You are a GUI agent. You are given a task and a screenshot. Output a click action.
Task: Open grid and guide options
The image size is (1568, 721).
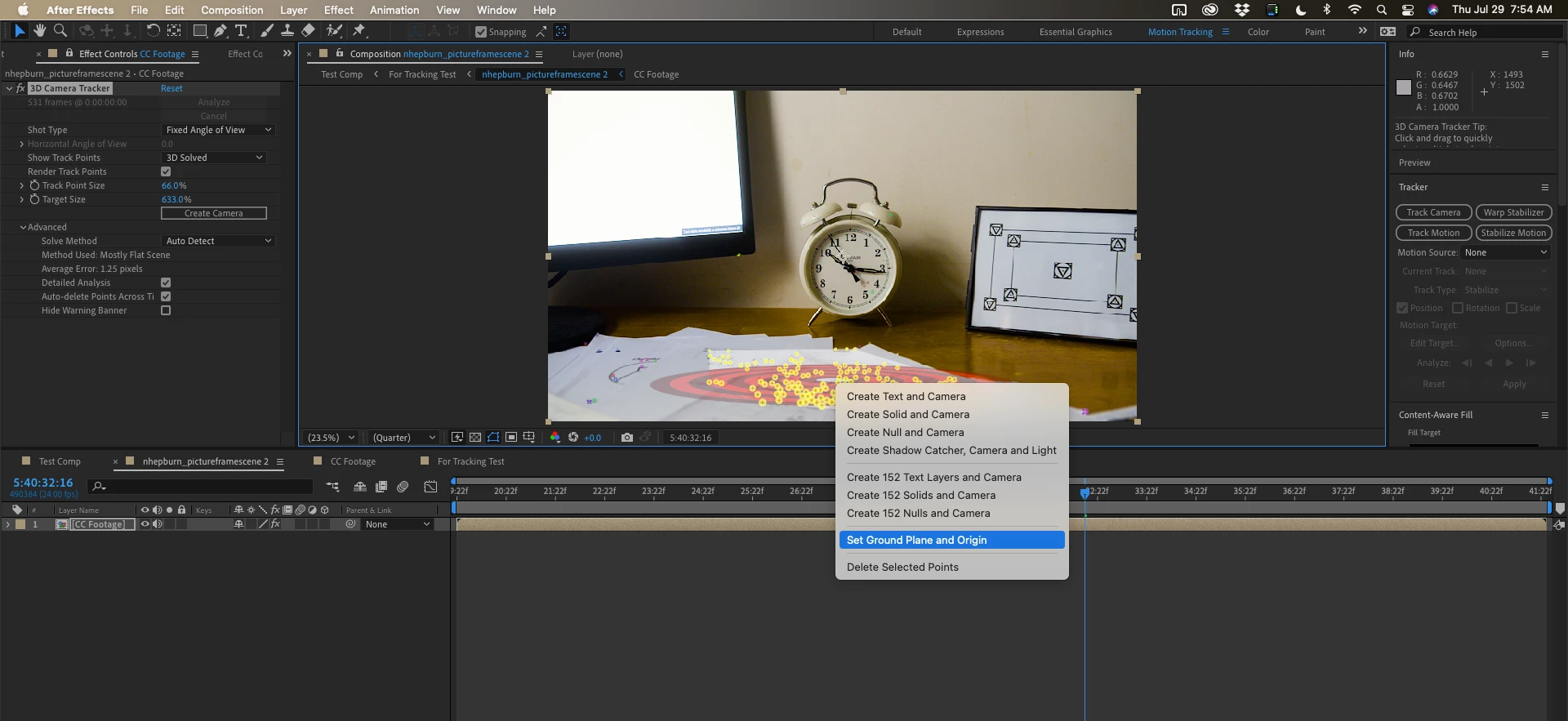(529, 438)
